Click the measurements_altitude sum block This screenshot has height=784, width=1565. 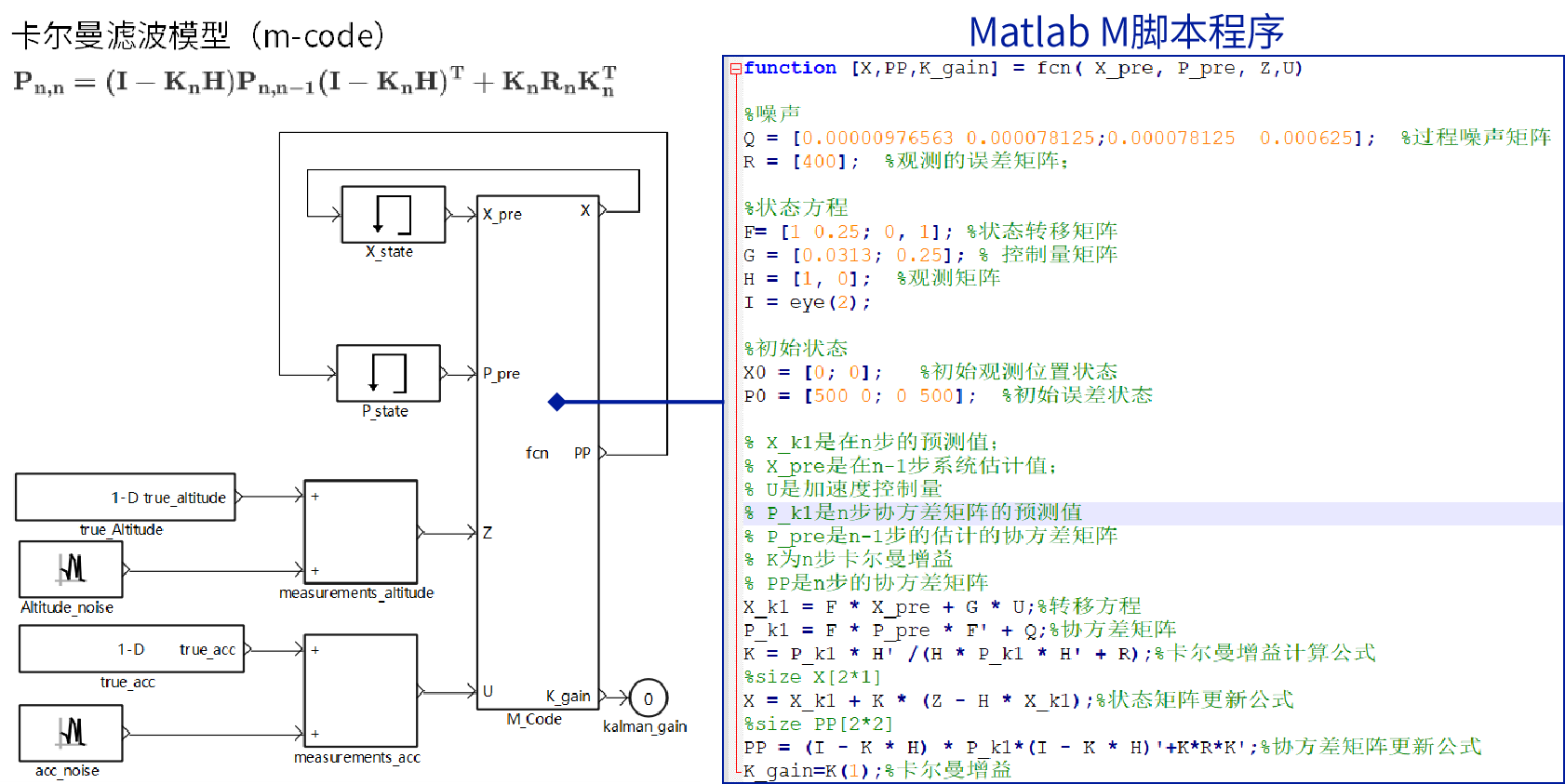(361, 532)
